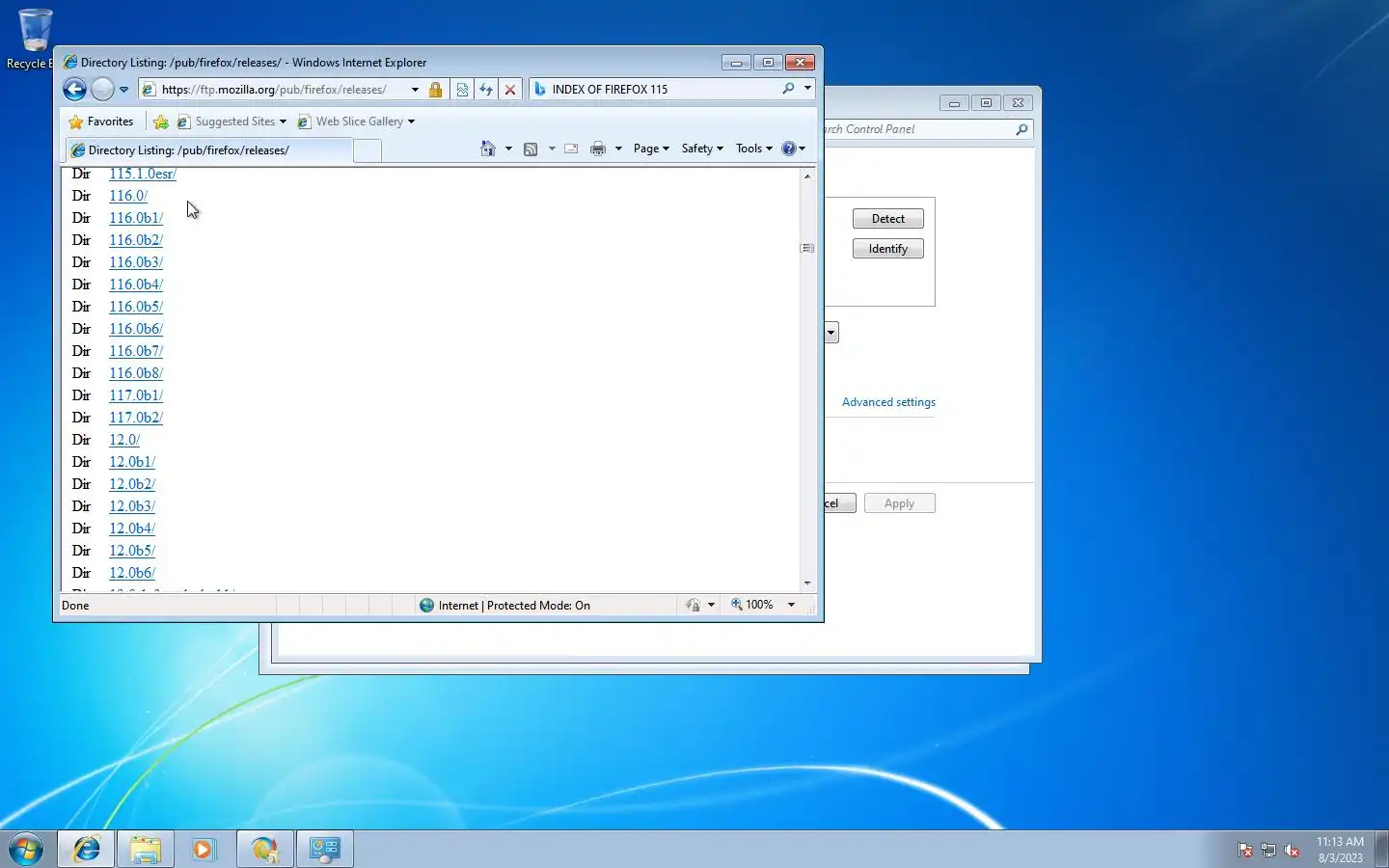Viewport: 1389px width, 868px height.
Task: Click the page scrollbar down arrow
Action: click(x=807, y=583)
